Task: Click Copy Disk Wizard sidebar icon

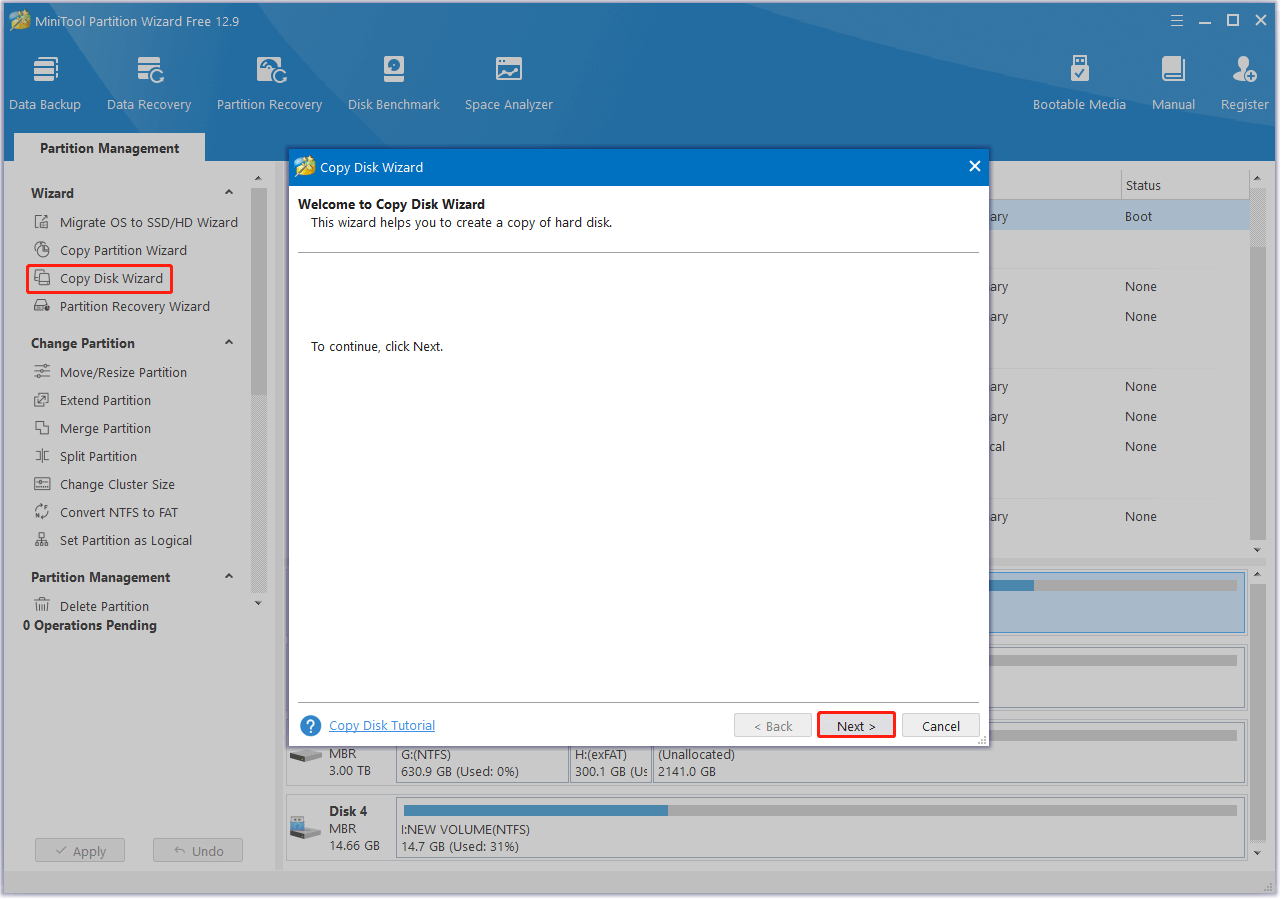Action: pos(42,278)
